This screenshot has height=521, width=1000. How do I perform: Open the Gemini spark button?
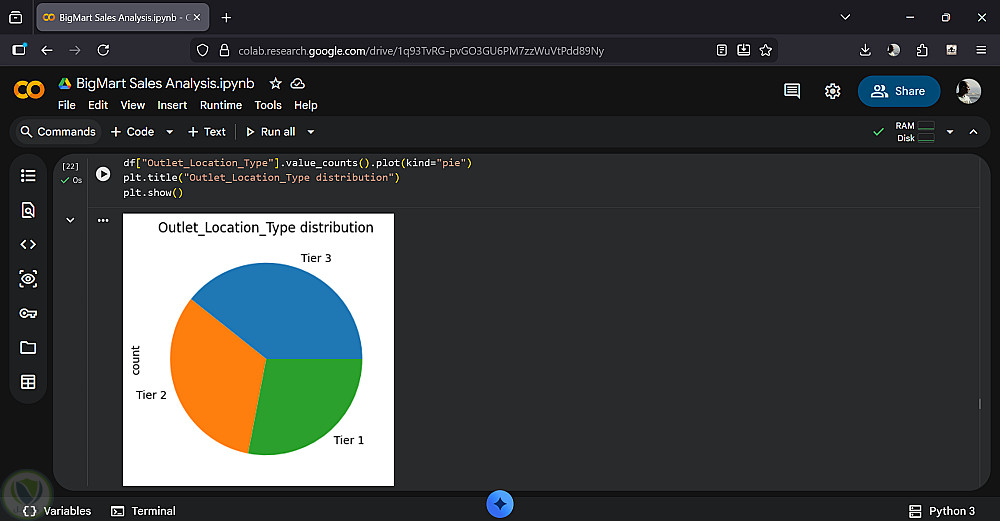(x=500, y=504)
